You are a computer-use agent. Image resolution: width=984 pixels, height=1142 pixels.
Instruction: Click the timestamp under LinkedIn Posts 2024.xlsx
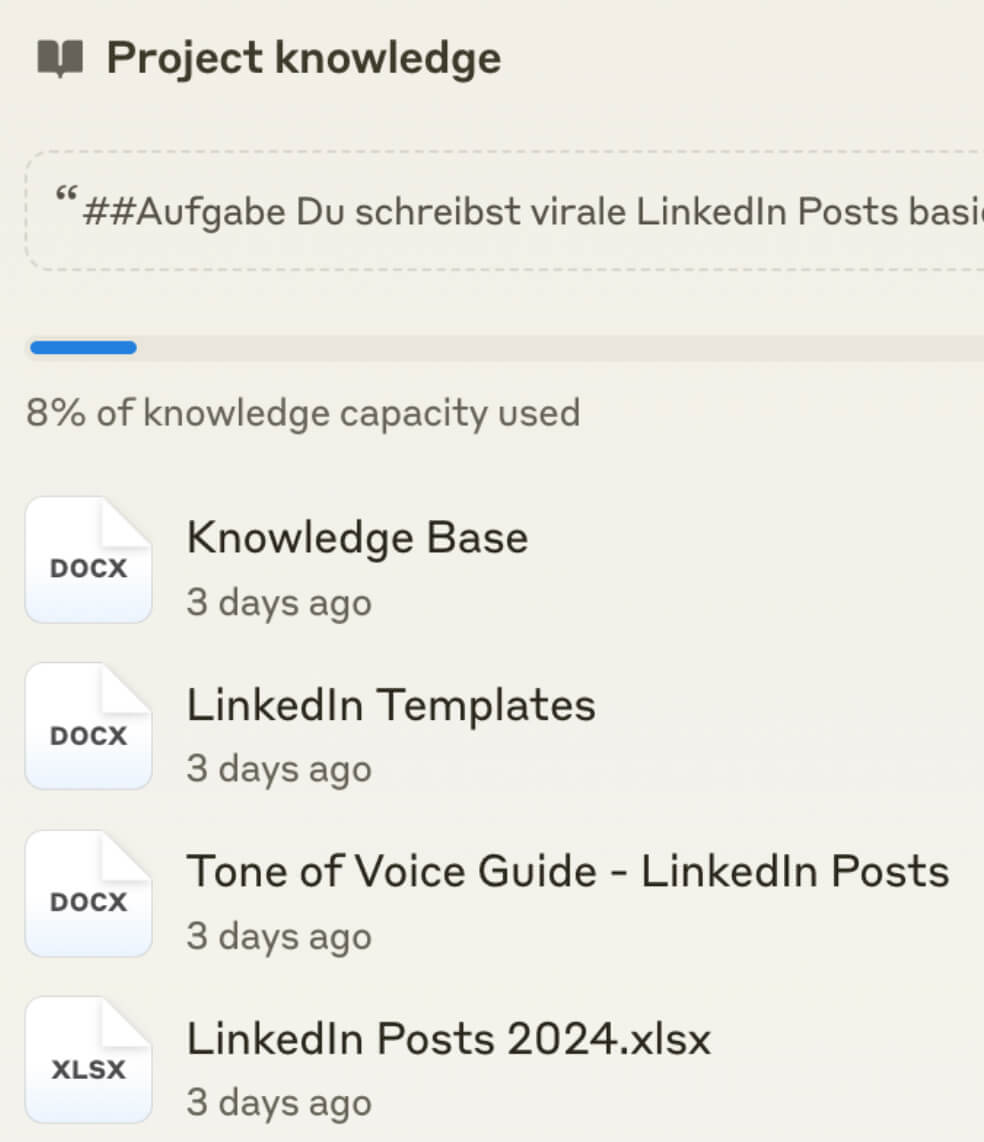[x=279, y=1103]
